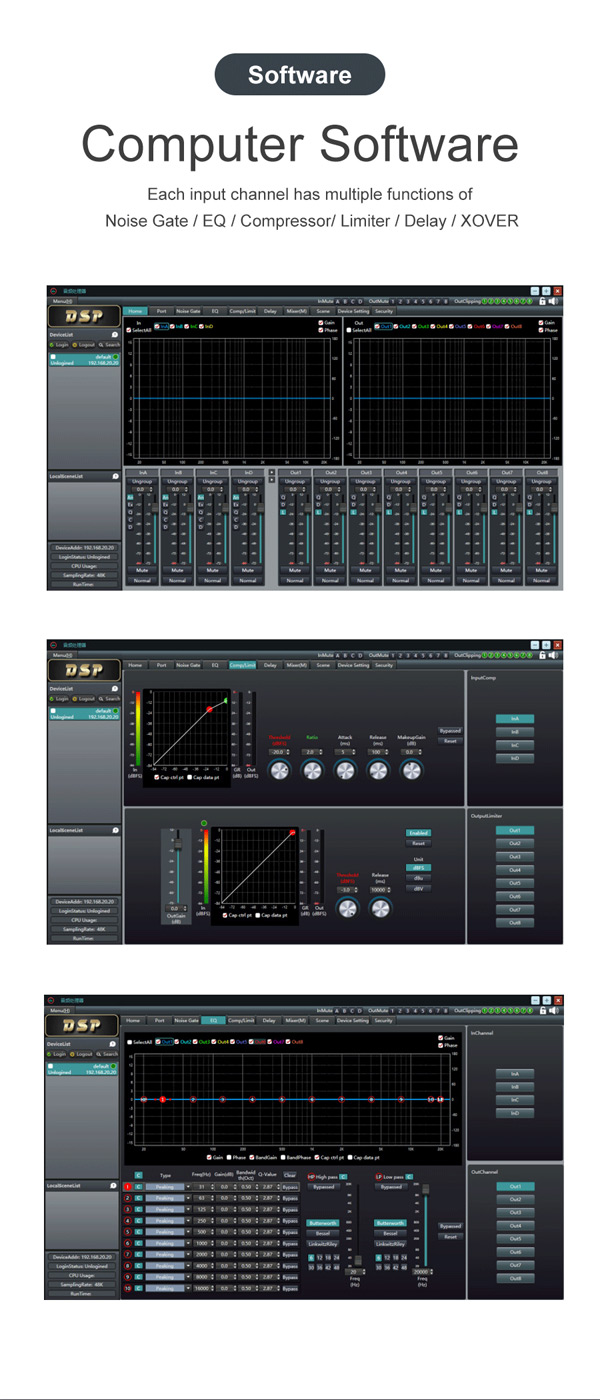Image resolution: width=600 pixels, height=1400 pixels.
Task: Toggle the input SelectAll checkbox in Home screenshot
Action: 129,330
